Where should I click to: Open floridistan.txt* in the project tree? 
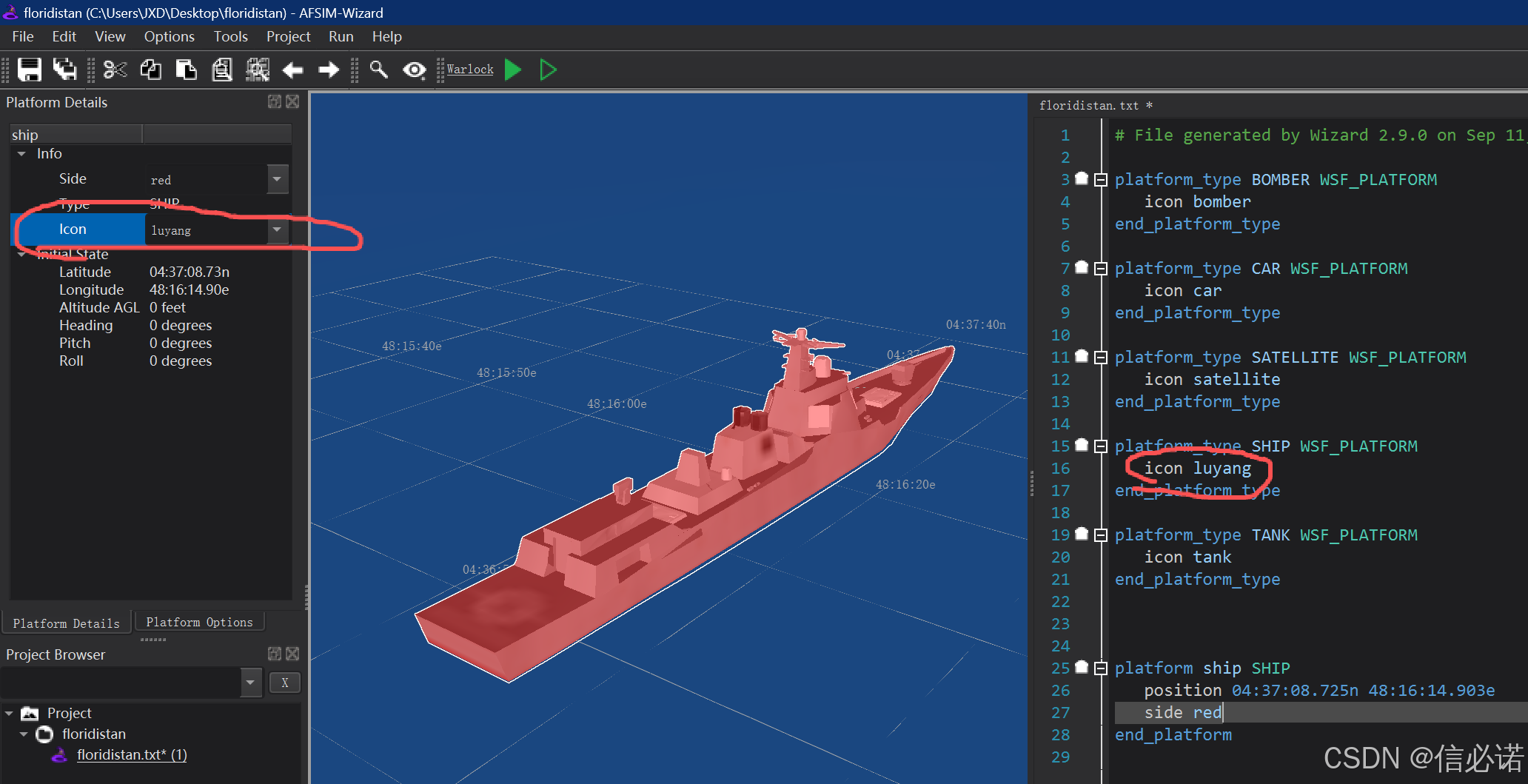pyautogui.click(x=132, y=754)
